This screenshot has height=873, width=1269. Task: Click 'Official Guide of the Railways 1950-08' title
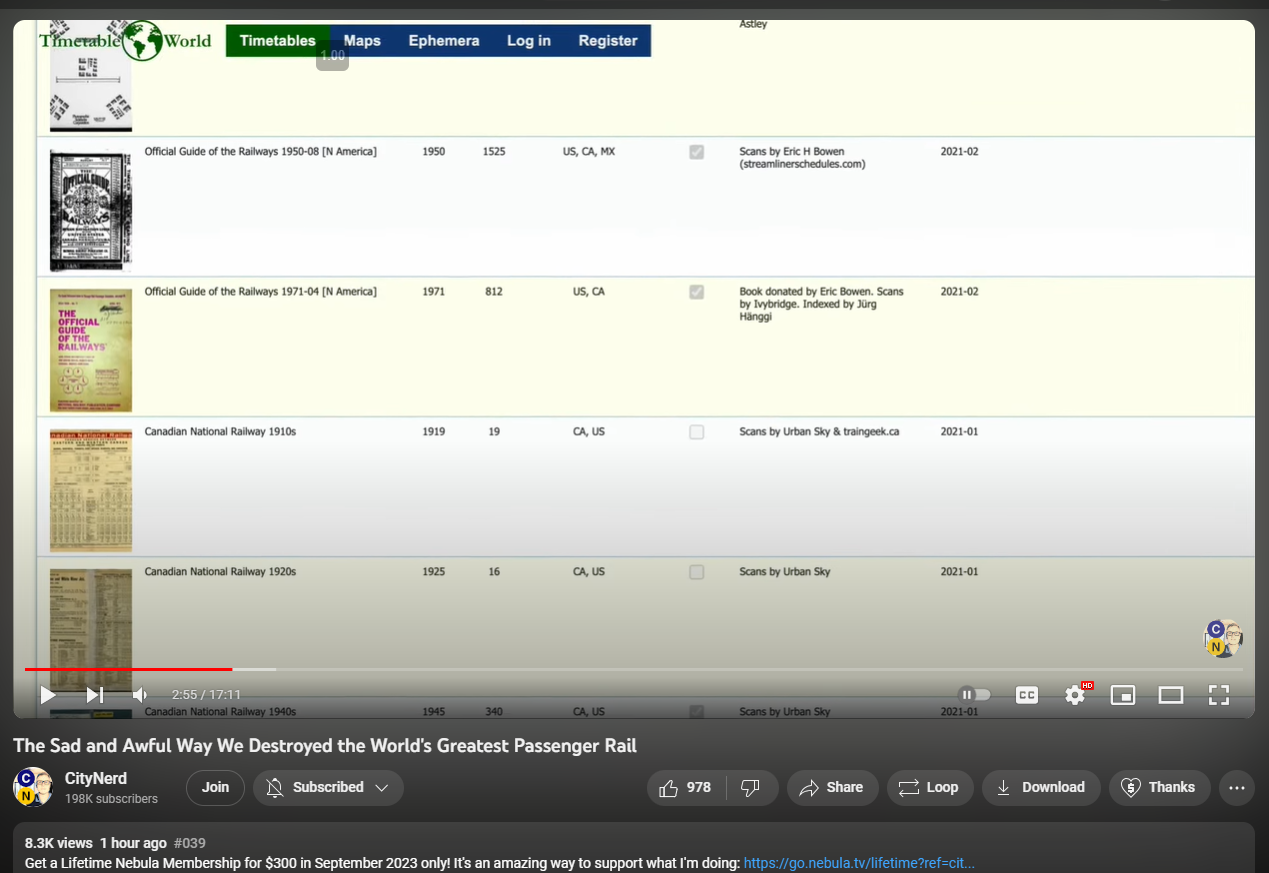tap(261, 152)
